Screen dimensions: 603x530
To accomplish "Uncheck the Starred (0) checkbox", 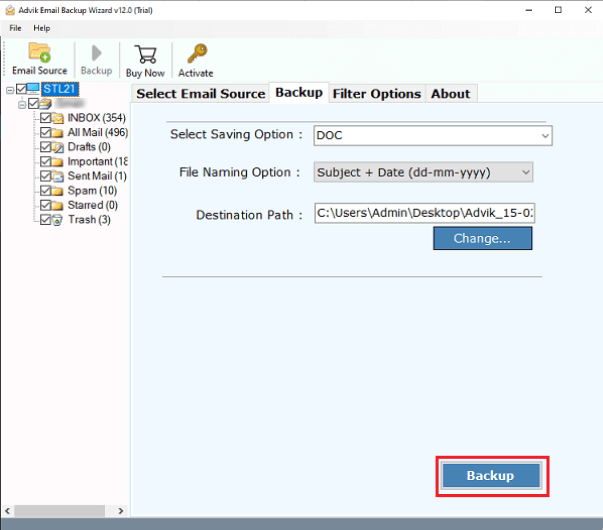I will 45,205.
